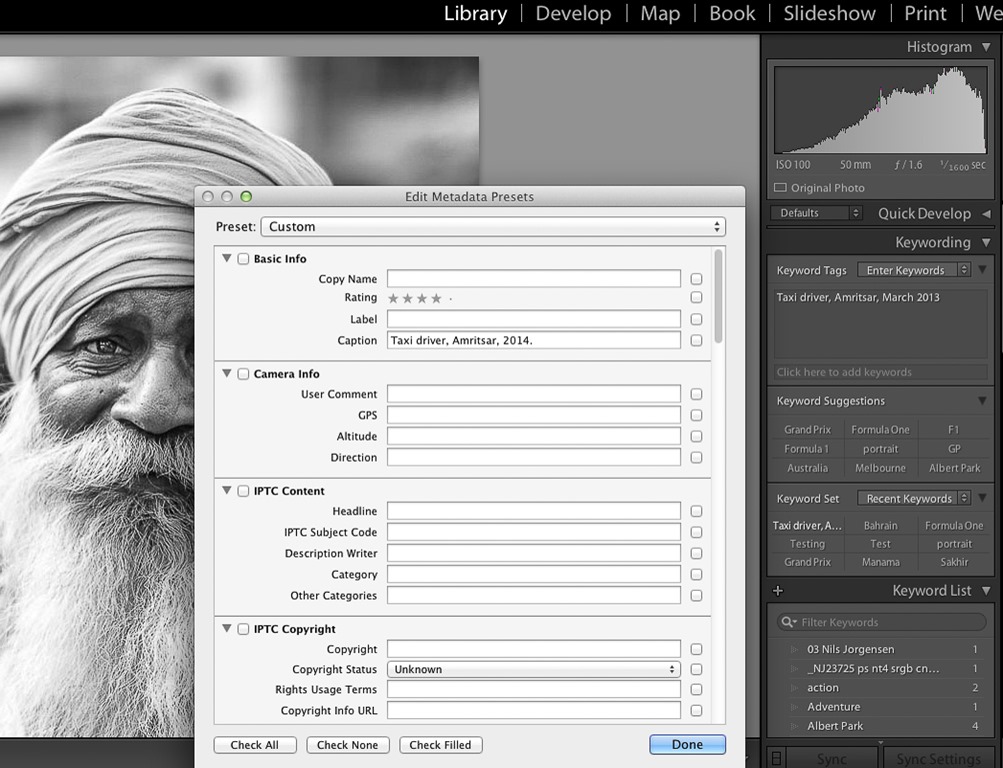This screenshot has width=1003, height=768.
Task: Open Copyright Status Unknown dropdown
Action: point(534,670)
